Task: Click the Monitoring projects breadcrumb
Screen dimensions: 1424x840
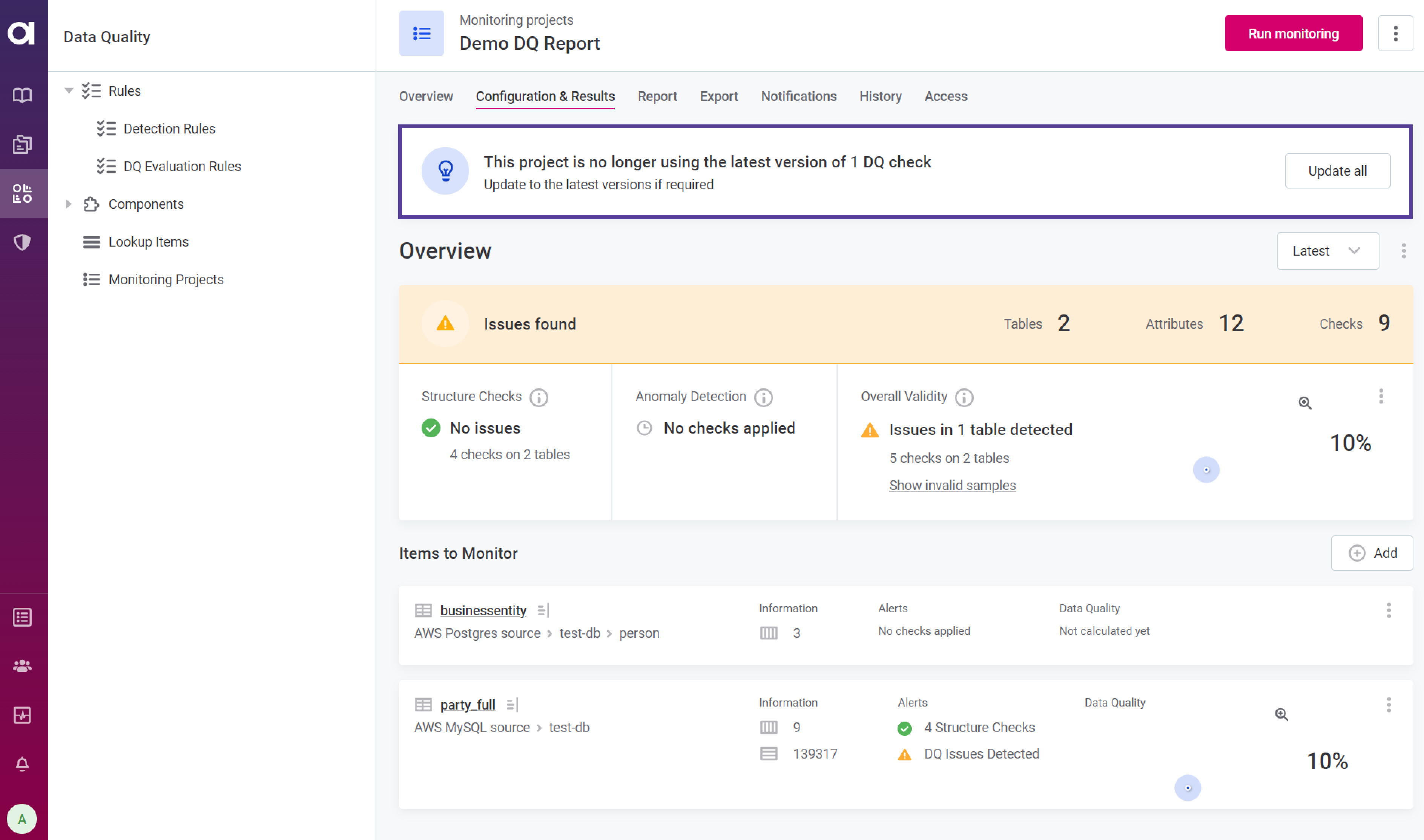Action: tap(516, 20)
